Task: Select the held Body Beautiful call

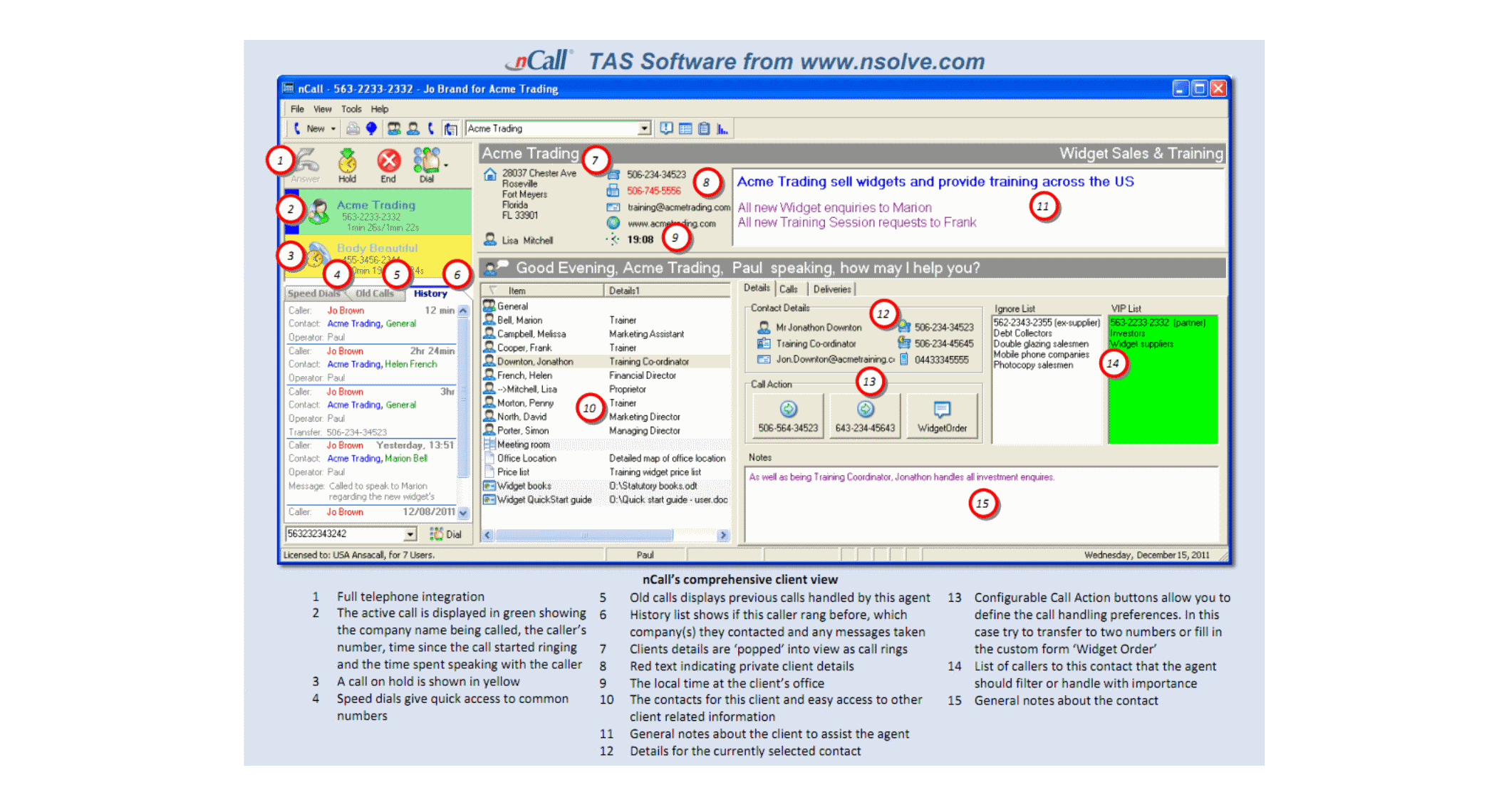Action: click(x=378, y=256)
